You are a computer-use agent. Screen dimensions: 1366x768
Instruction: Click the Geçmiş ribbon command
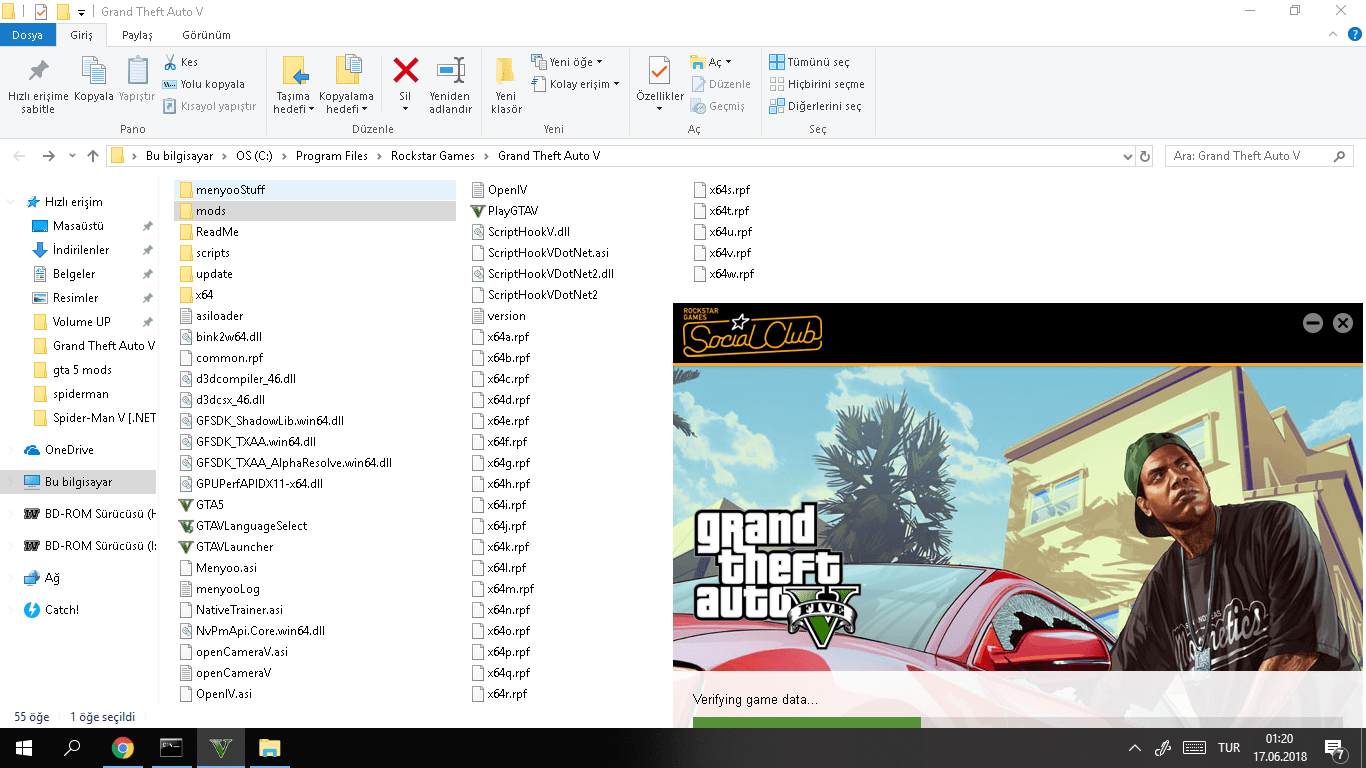(718, 106)
